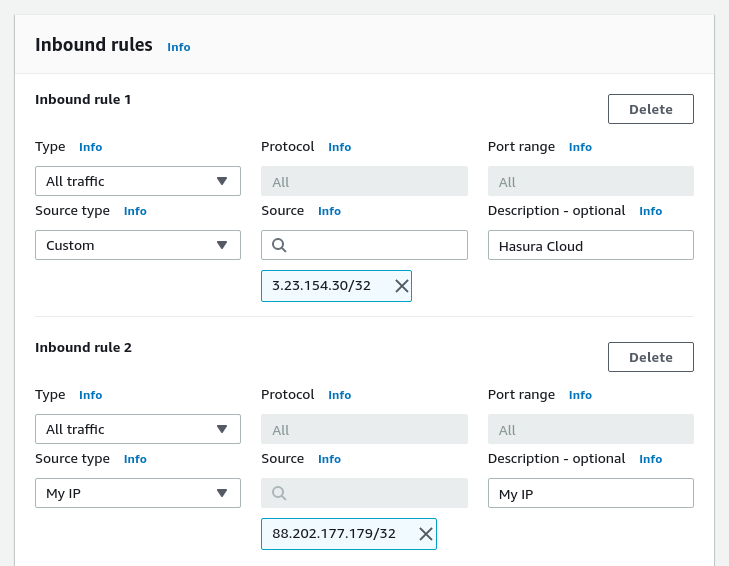Open Type Info link in rule 1

point(90,147)
